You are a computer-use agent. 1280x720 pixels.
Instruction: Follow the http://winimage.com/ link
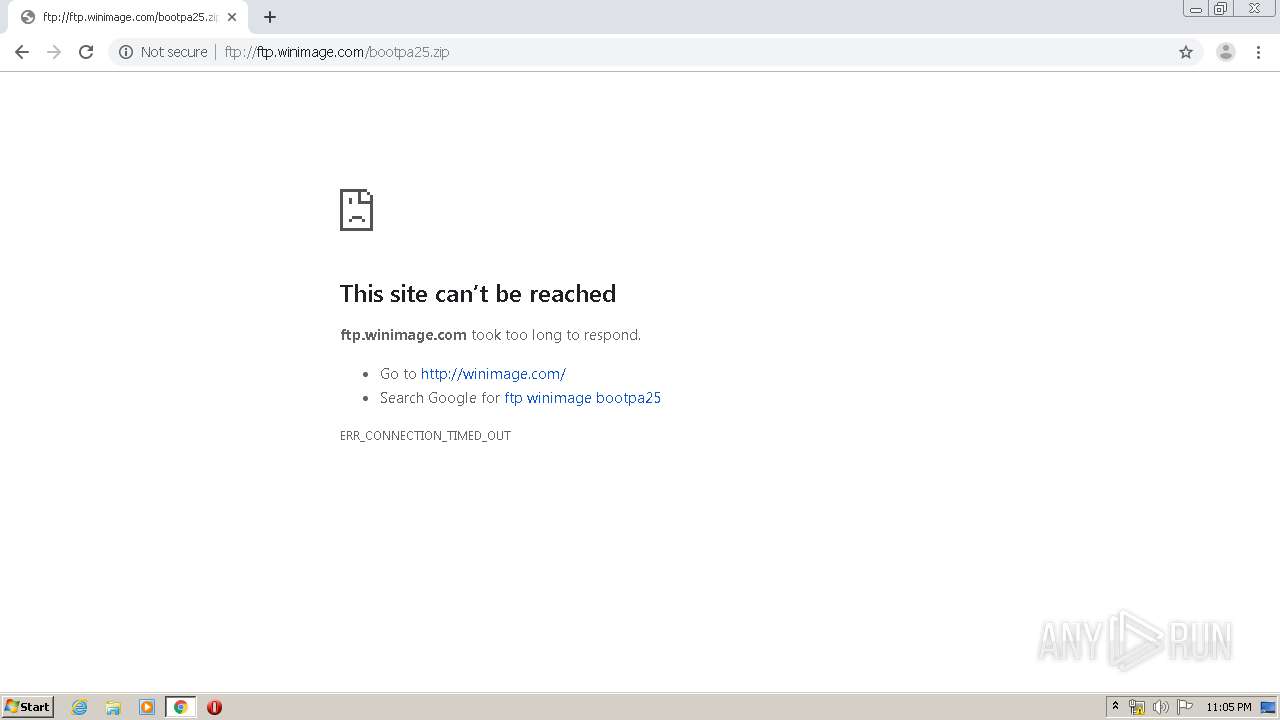[x=493, y=374]
